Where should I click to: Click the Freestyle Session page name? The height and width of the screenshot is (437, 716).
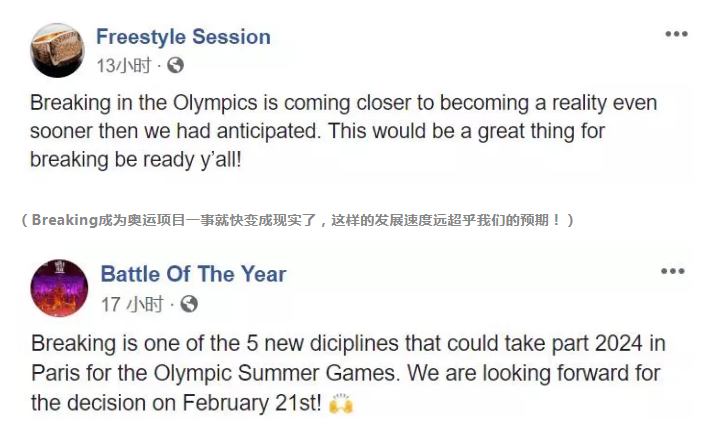click(183, 37)
